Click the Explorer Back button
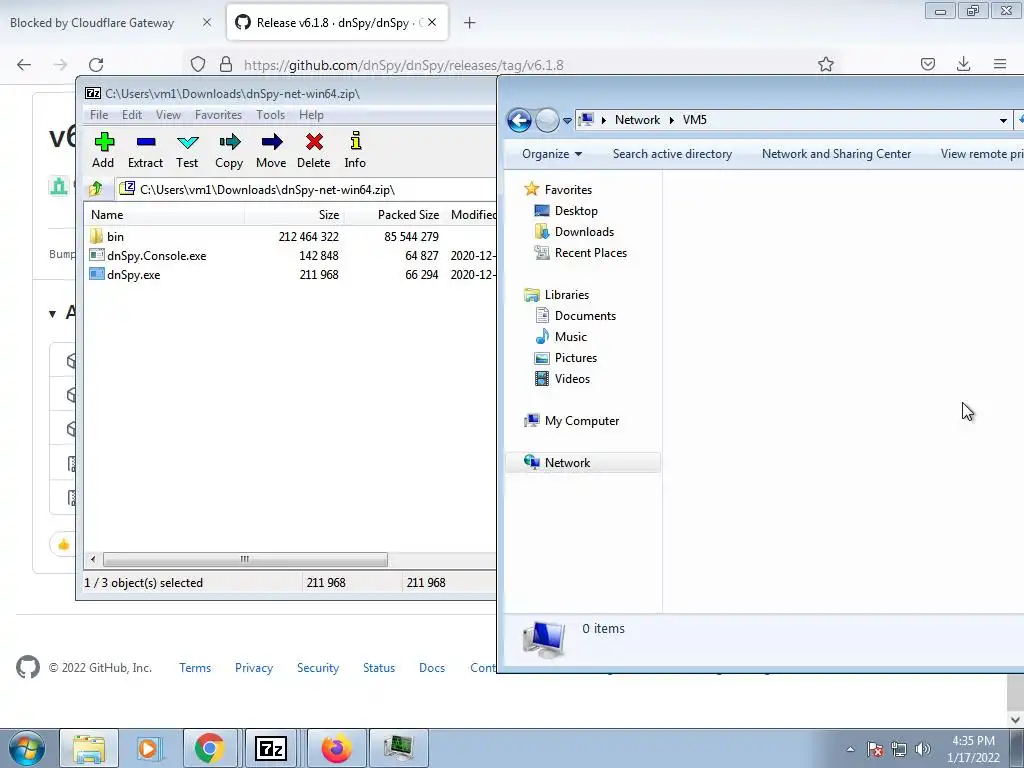This screenshot has height=768, width=1024. point(519,120)
